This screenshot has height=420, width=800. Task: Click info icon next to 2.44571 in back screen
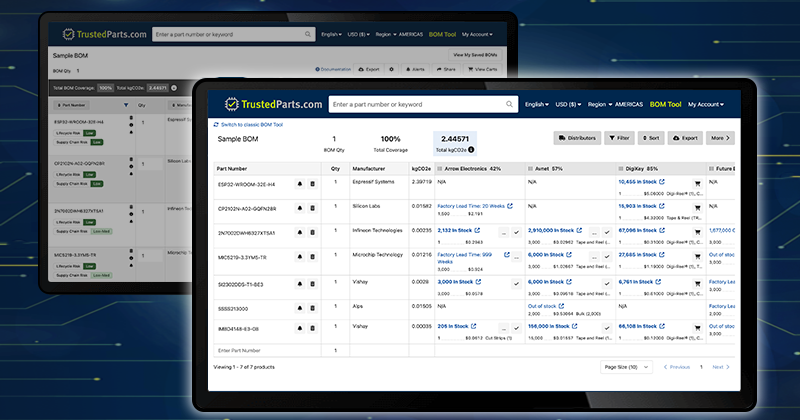click(174, 88)
